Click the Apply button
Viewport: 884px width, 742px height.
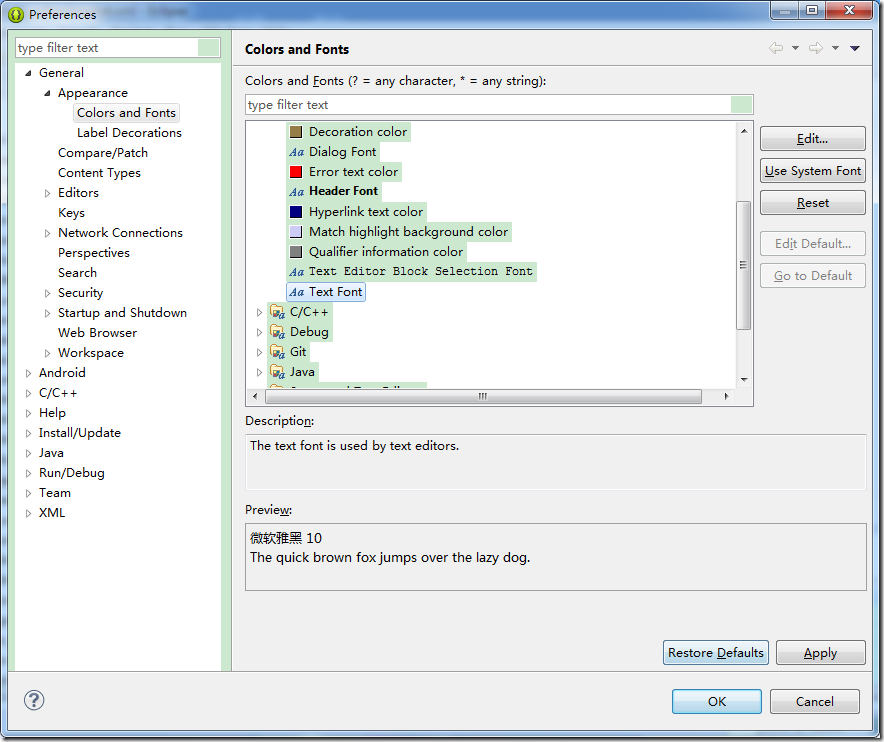pyautogui.click(x=820, y=652)
